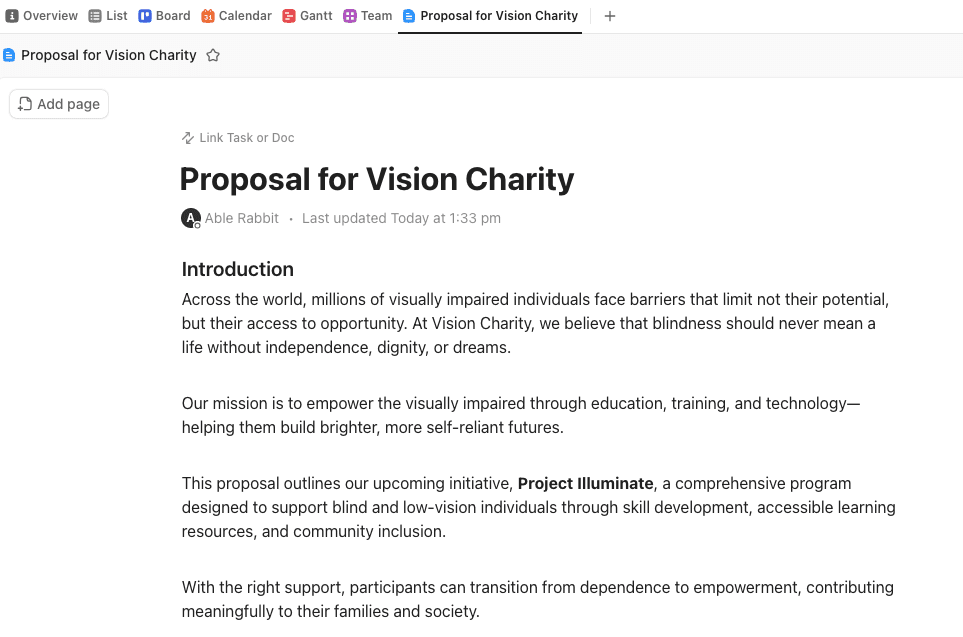
Task: Click the red Gantt view icon
Action: coord(289,16)
